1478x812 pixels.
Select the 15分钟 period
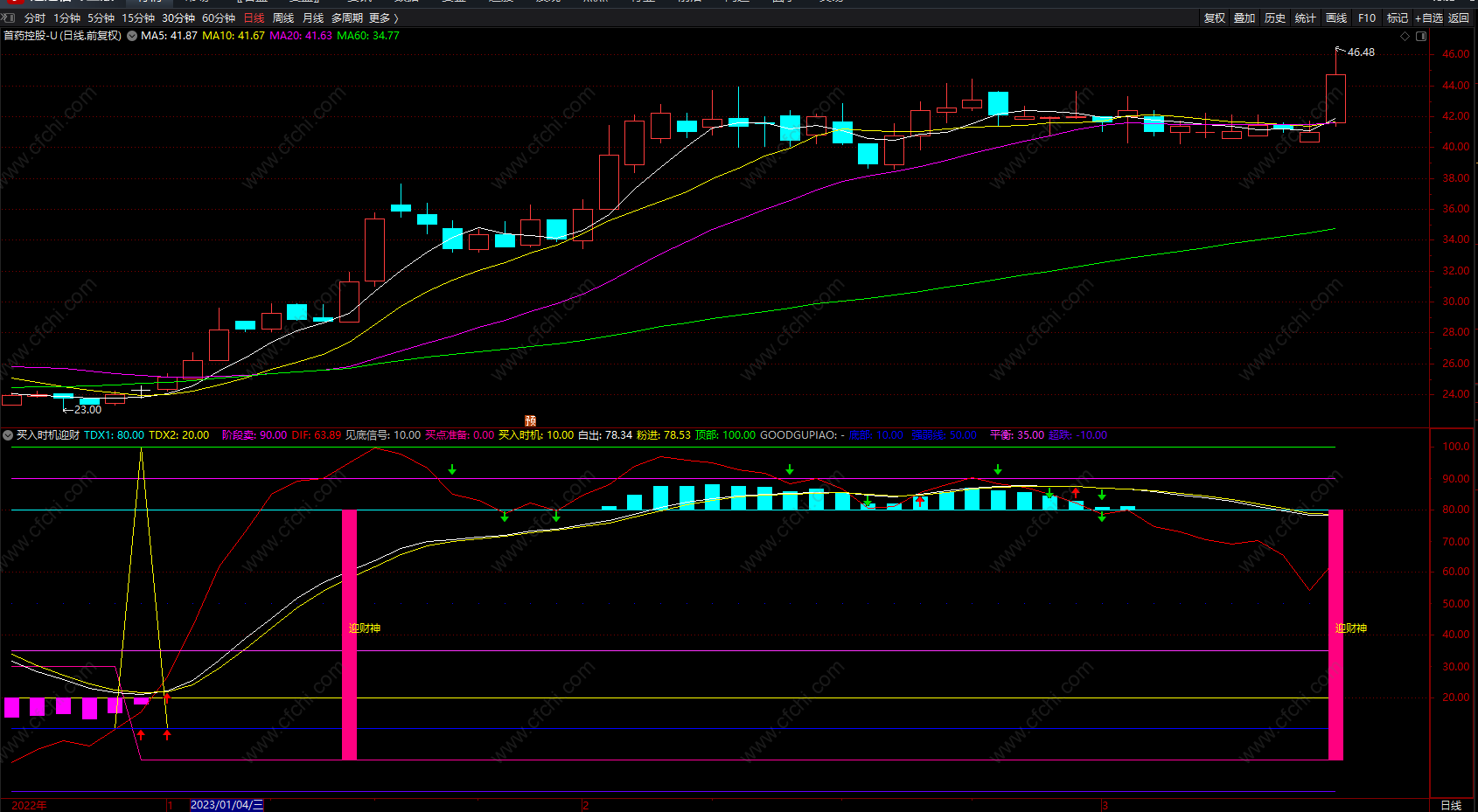point(138,18)
